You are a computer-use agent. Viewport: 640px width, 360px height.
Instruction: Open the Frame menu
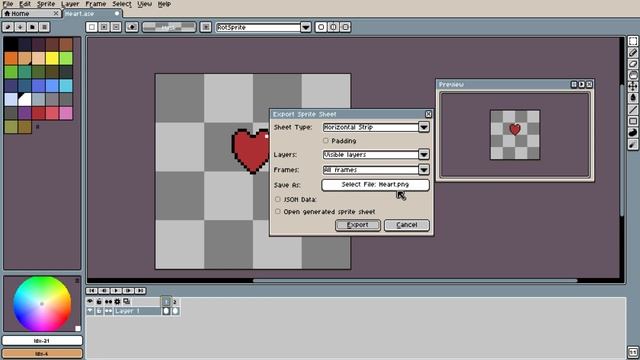[96, 4]
